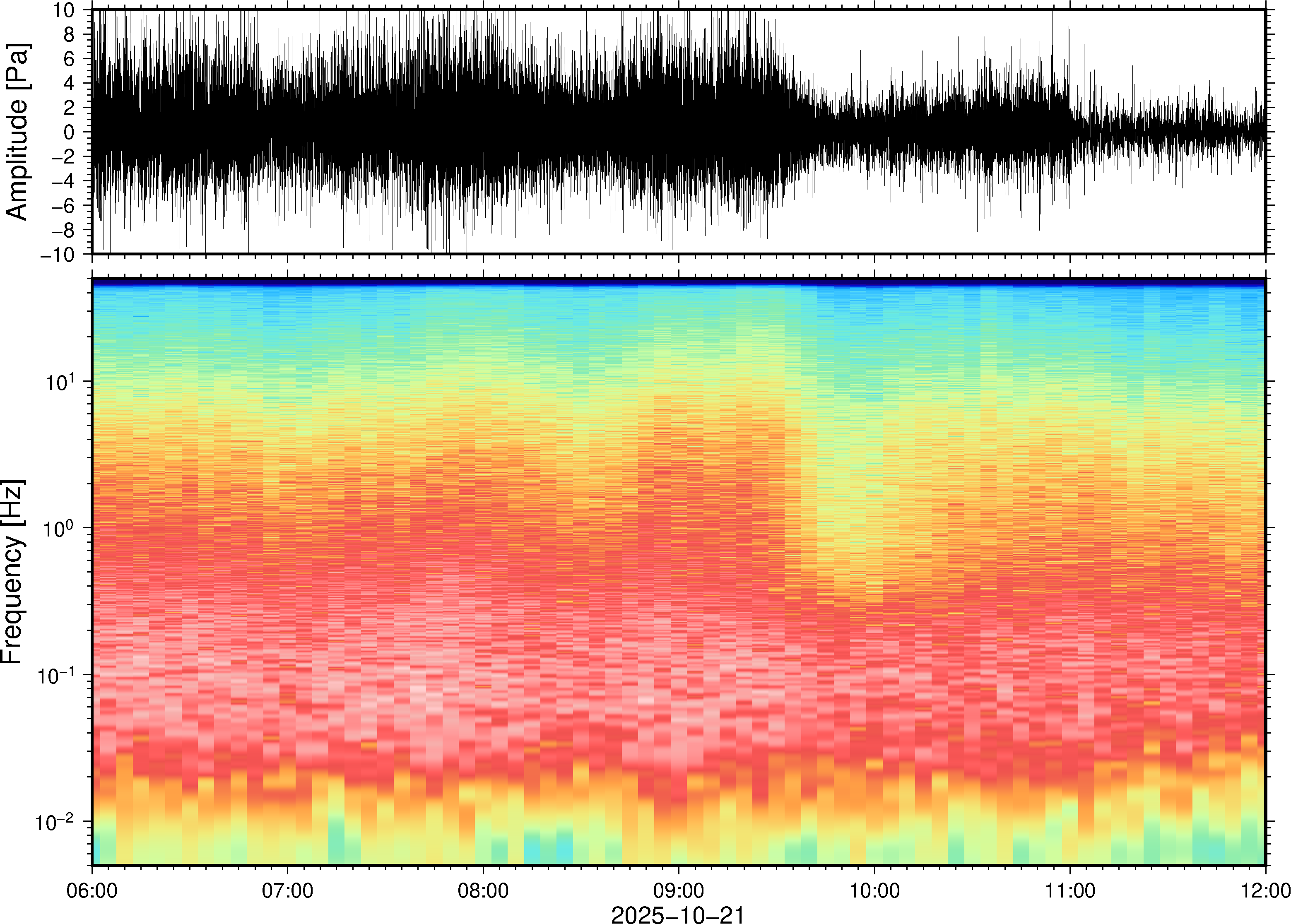
Task: Click the amplitude tick label 0
Action: (x=70, y=132)
